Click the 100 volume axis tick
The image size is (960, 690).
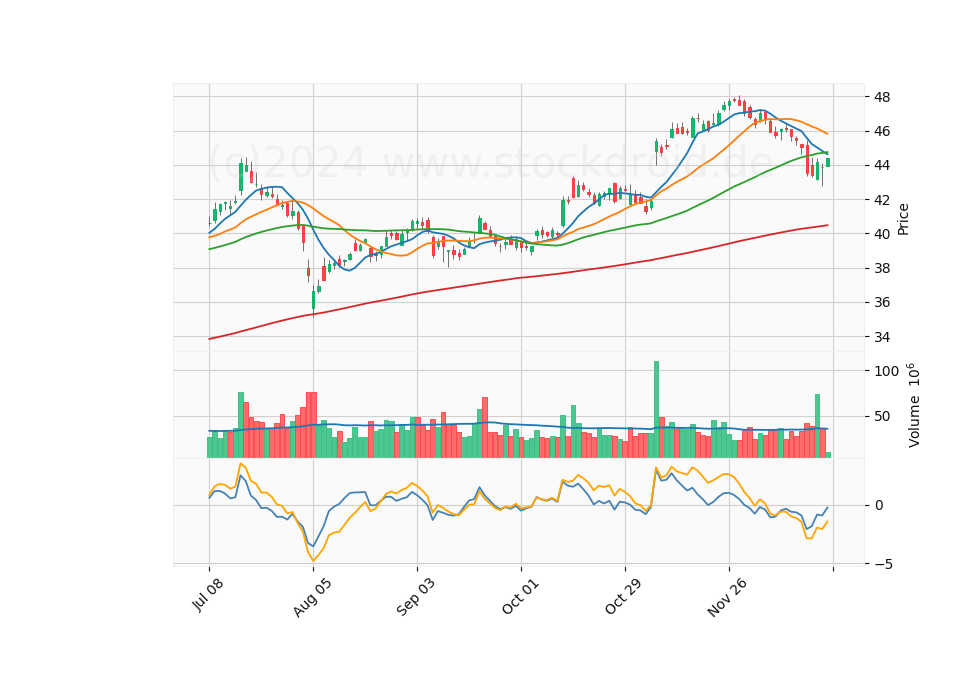coord(887,371)
